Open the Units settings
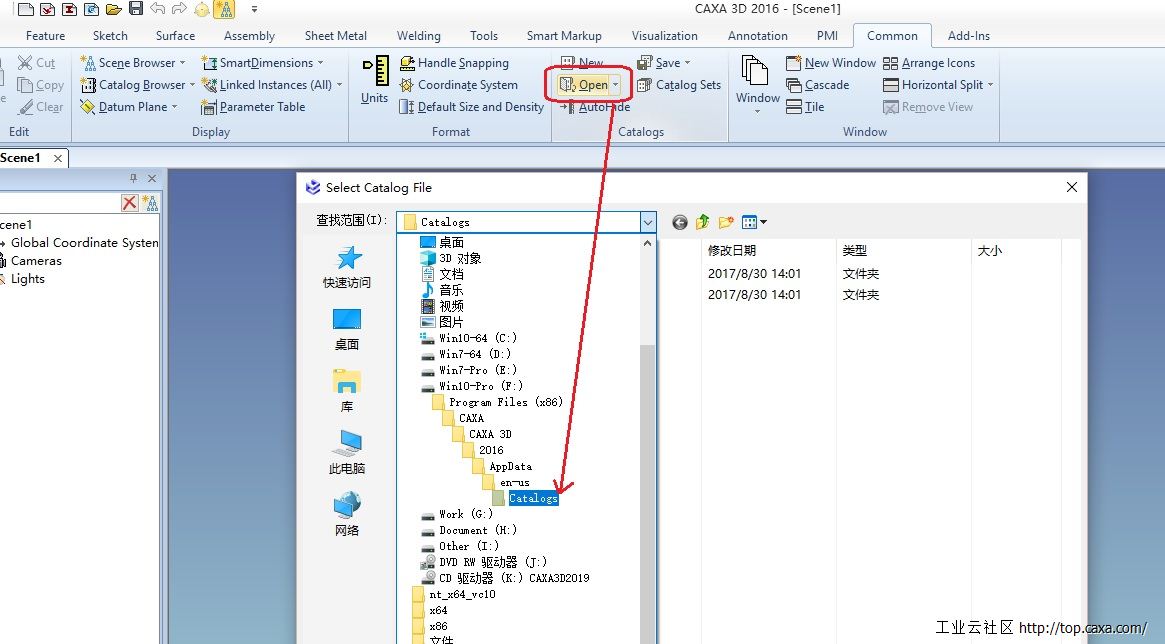 (x=375, y=79)
